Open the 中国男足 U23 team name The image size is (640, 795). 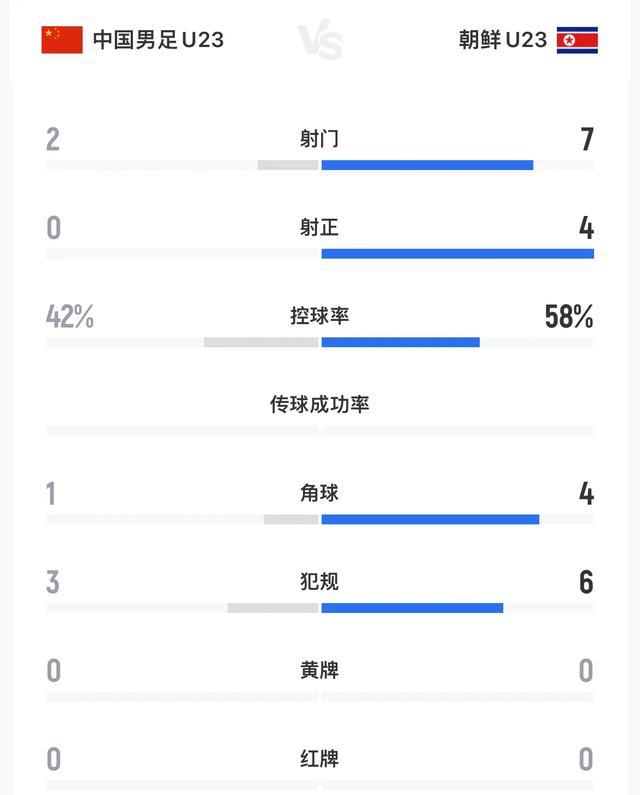158,40
